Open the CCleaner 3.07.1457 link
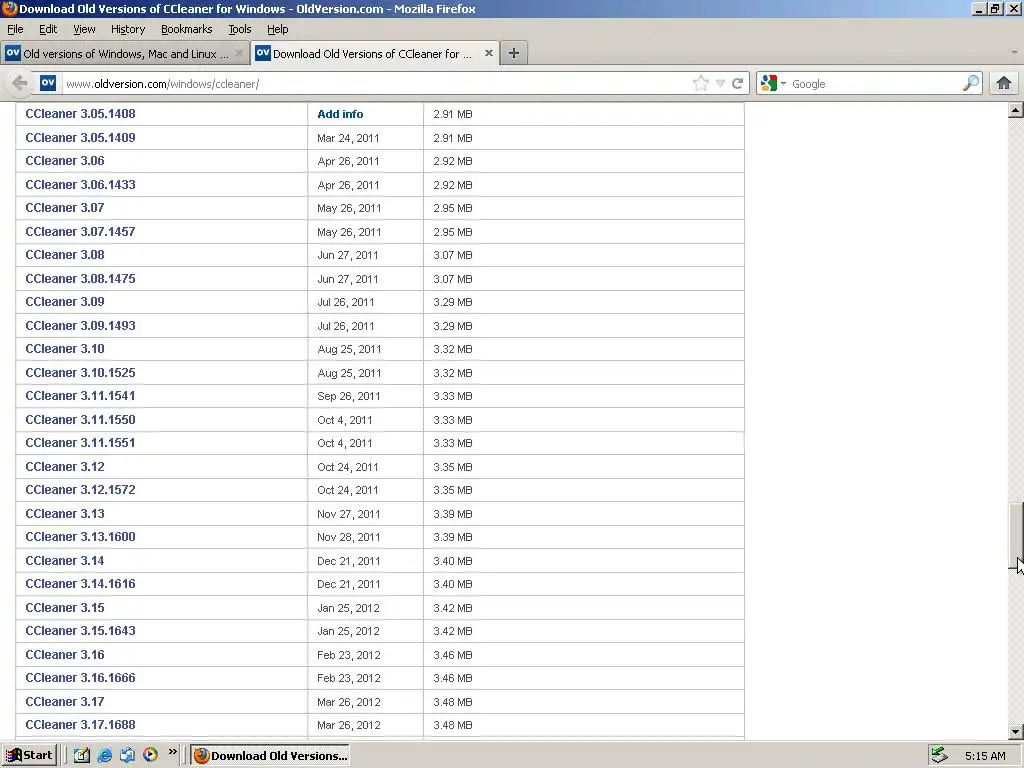 tap(80, 232)
